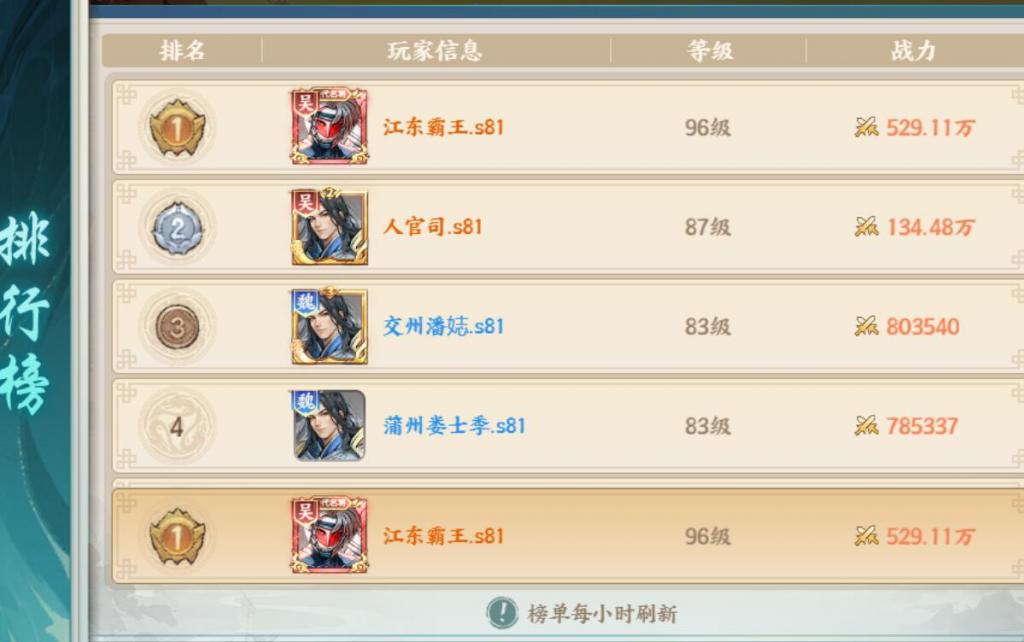Open avatar of player 人官司.s81

tap(329, 226)
